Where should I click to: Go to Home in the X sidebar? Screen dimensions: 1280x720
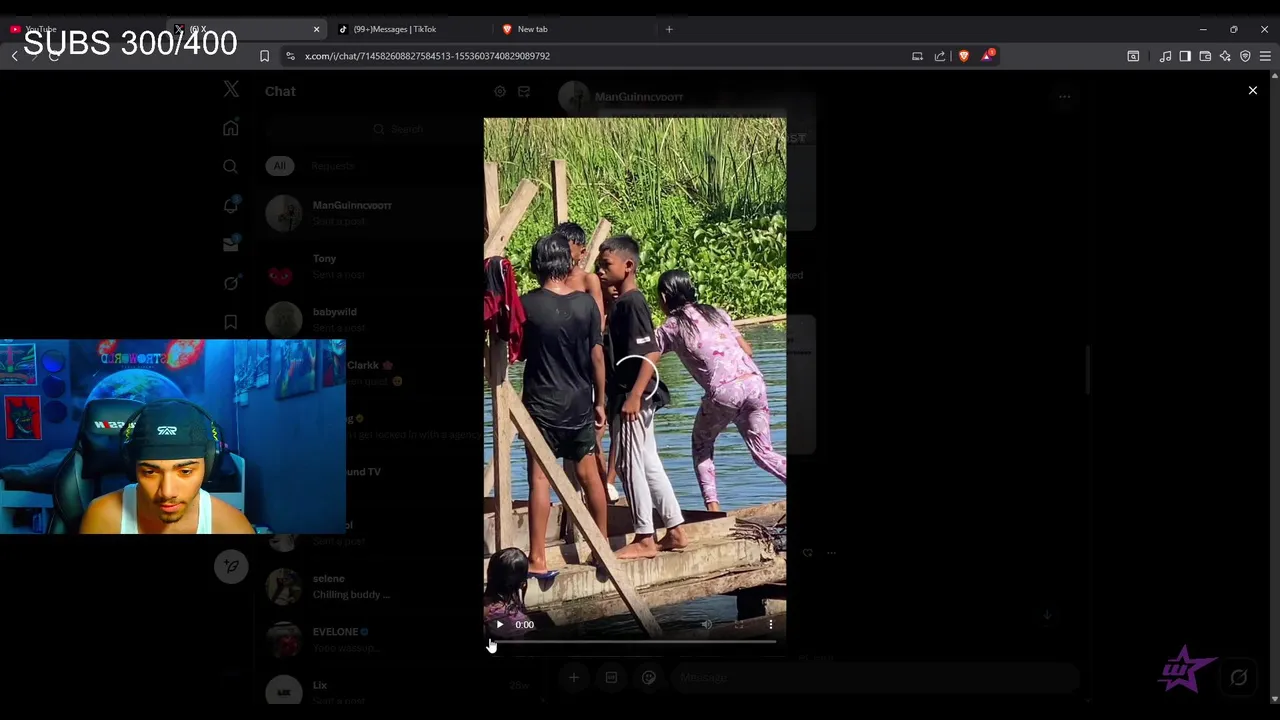(231, 128)
